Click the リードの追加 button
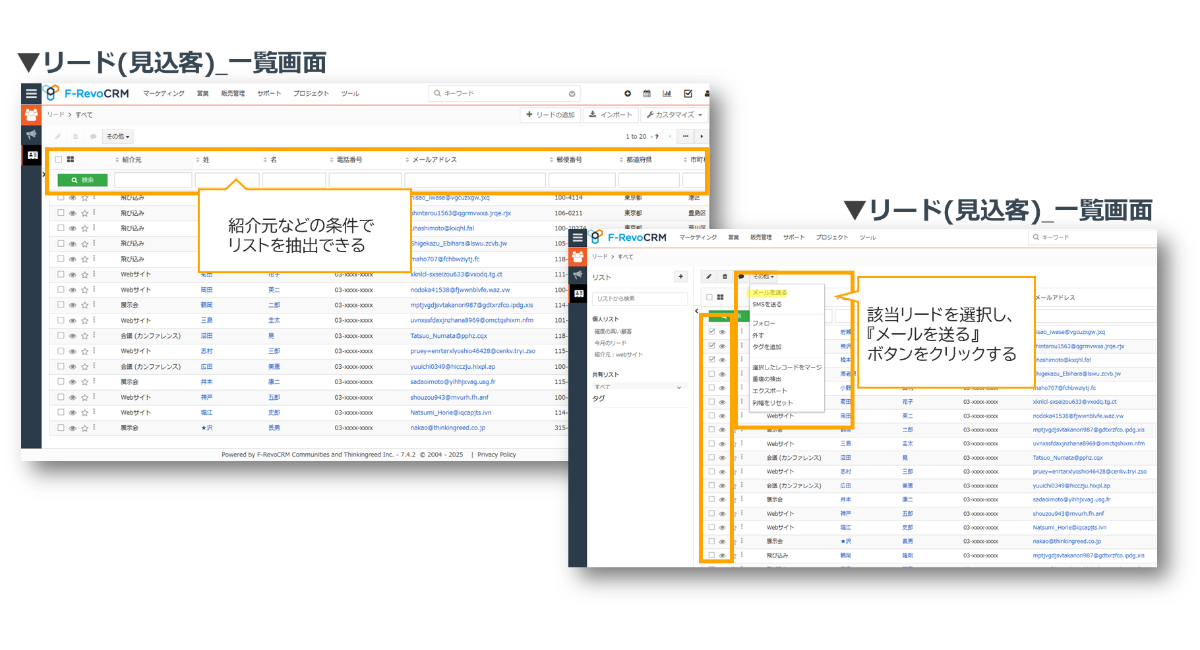This screenshot has width=1200, height=650. tap(550, 115)
